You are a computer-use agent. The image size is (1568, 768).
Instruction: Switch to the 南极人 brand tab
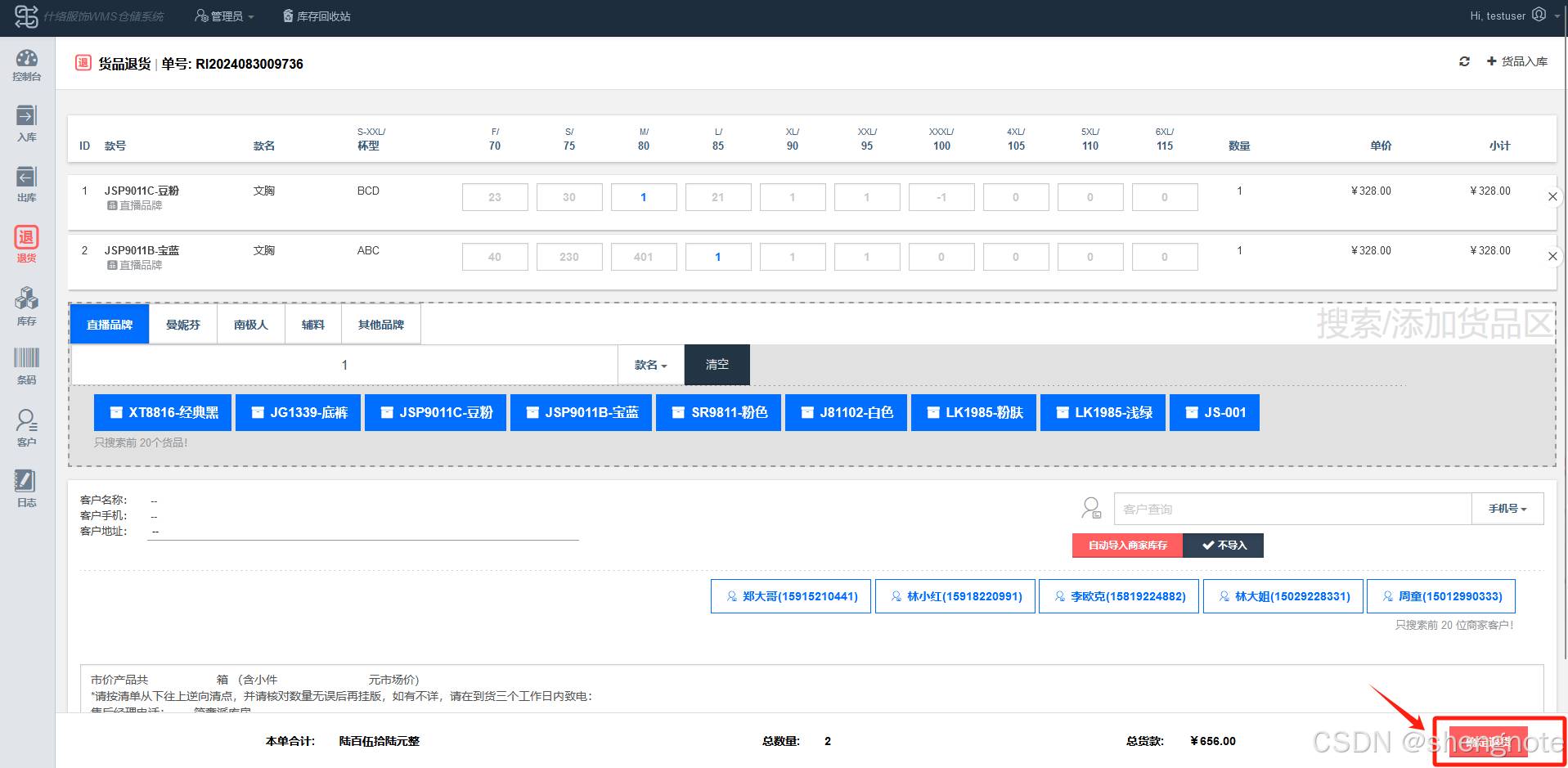250,325
